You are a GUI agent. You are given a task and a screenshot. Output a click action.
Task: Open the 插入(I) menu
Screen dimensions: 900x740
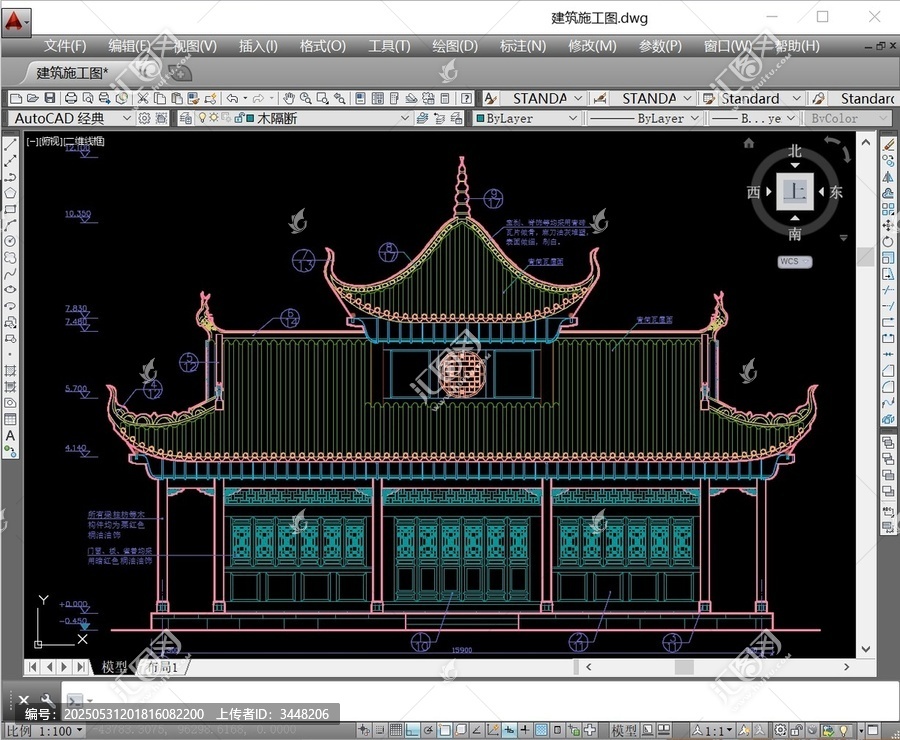pyautogui.click(x=258, y=46)
